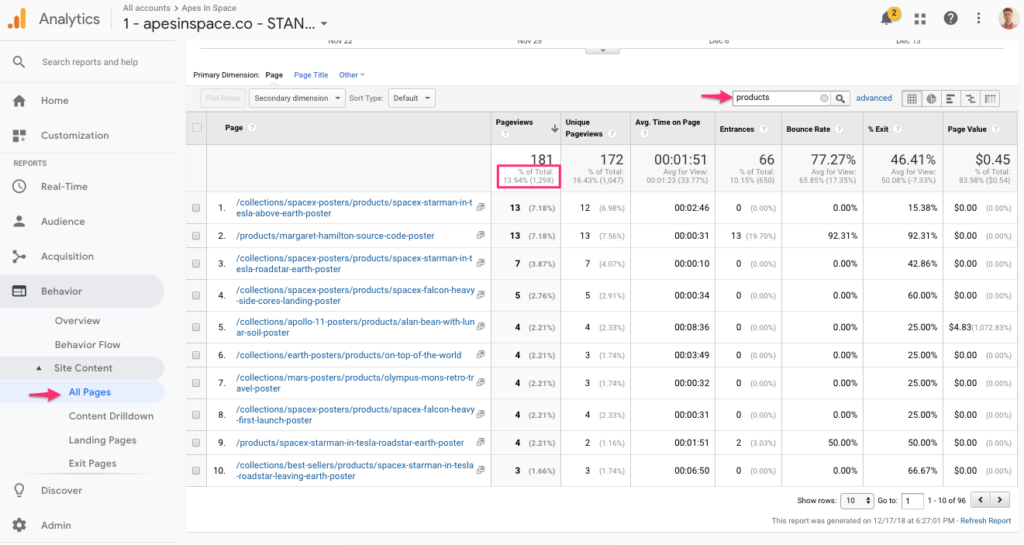Check row 10 best-sellers checkbox

point(196,471)
